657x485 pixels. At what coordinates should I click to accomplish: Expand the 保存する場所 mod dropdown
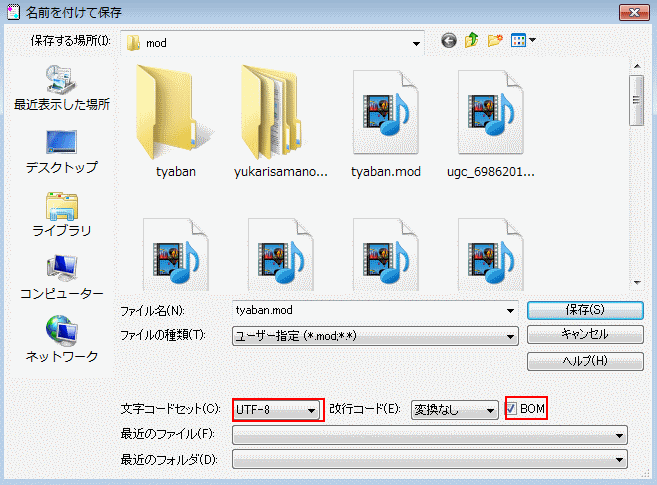(x=416, y=43)
